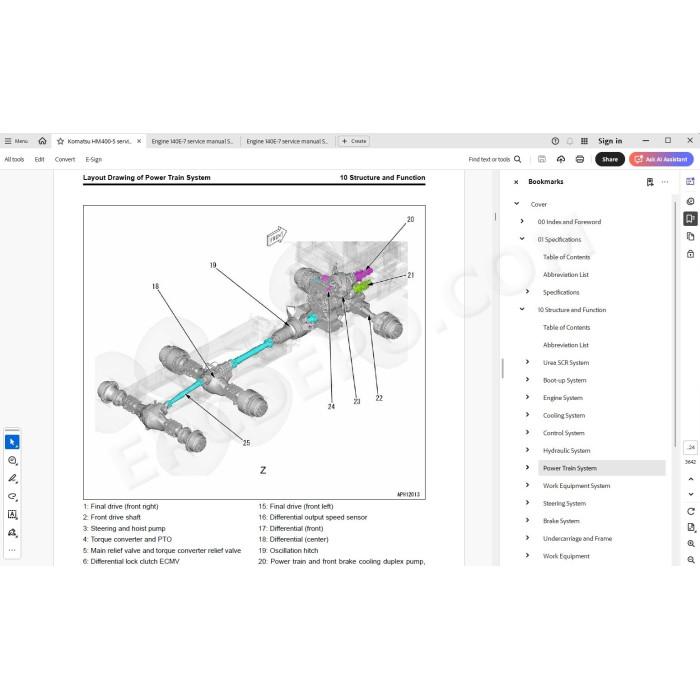This screenshot has width=700, height=700.
Task: Click the upload to cloud icon
Action: (561, 159)
